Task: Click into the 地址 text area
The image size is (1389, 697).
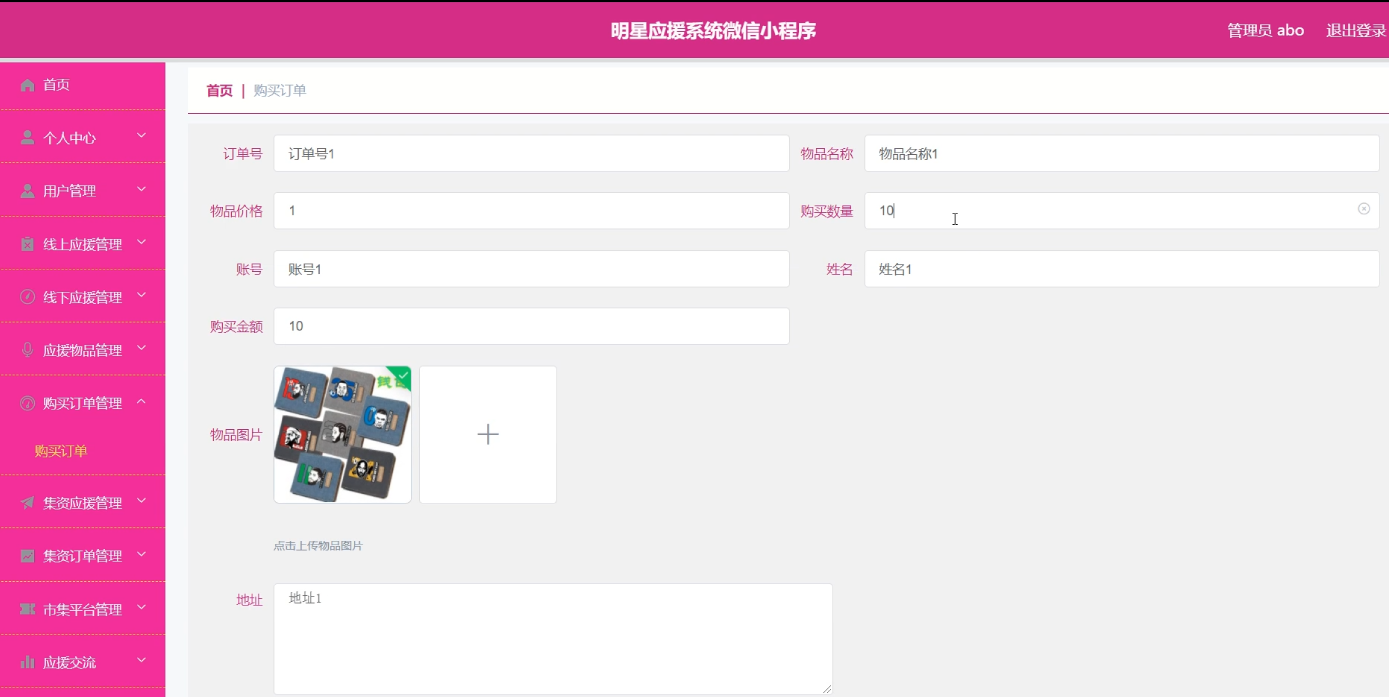Action: 552,638
